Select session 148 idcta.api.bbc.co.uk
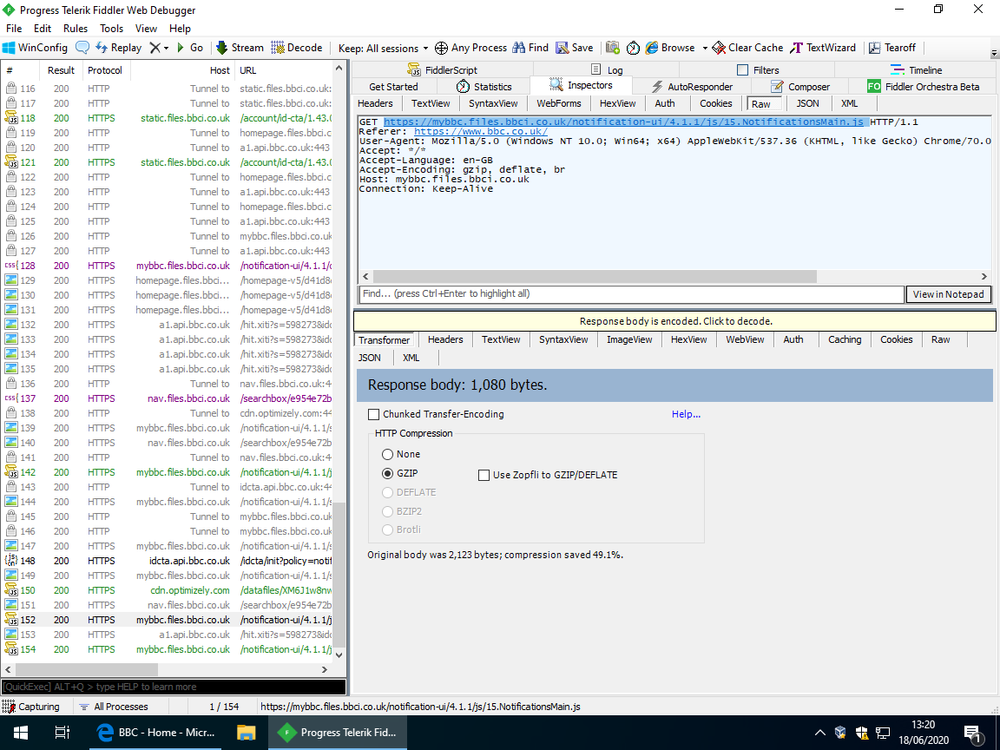The height and width of the screenshot is (750, 1000). (168, 561)
